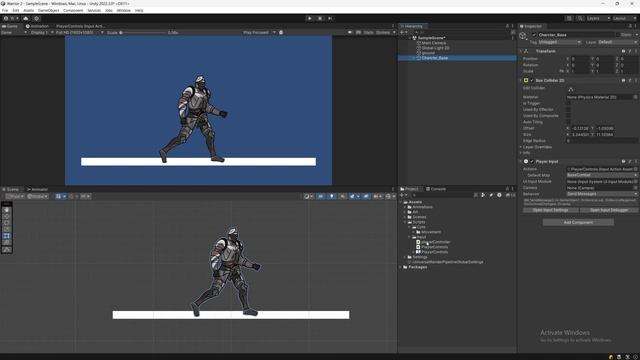640x360 pixels.
Task: Adjust the Game view Scale slider
Action: [143, 32]
